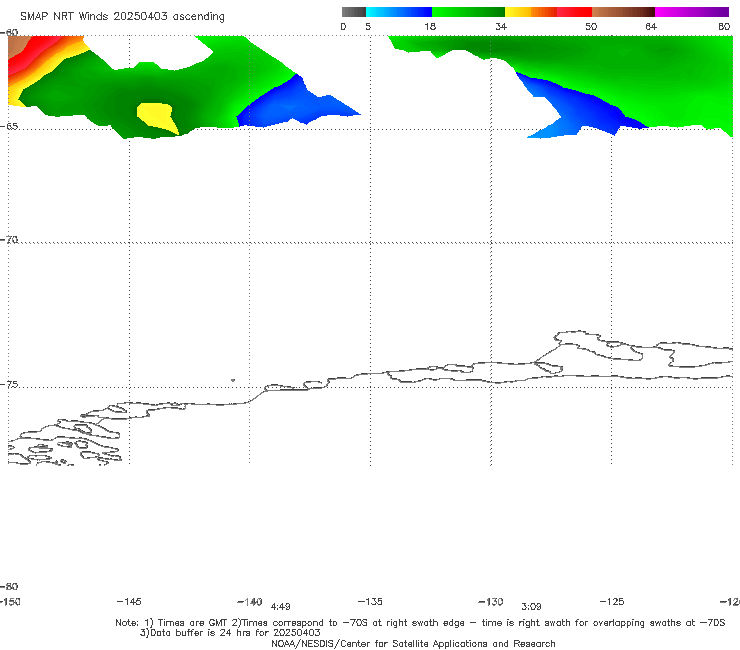This screenshot has width=740, height=650.
Task: Click the longitude label '-130'
Action: (491, 602)
